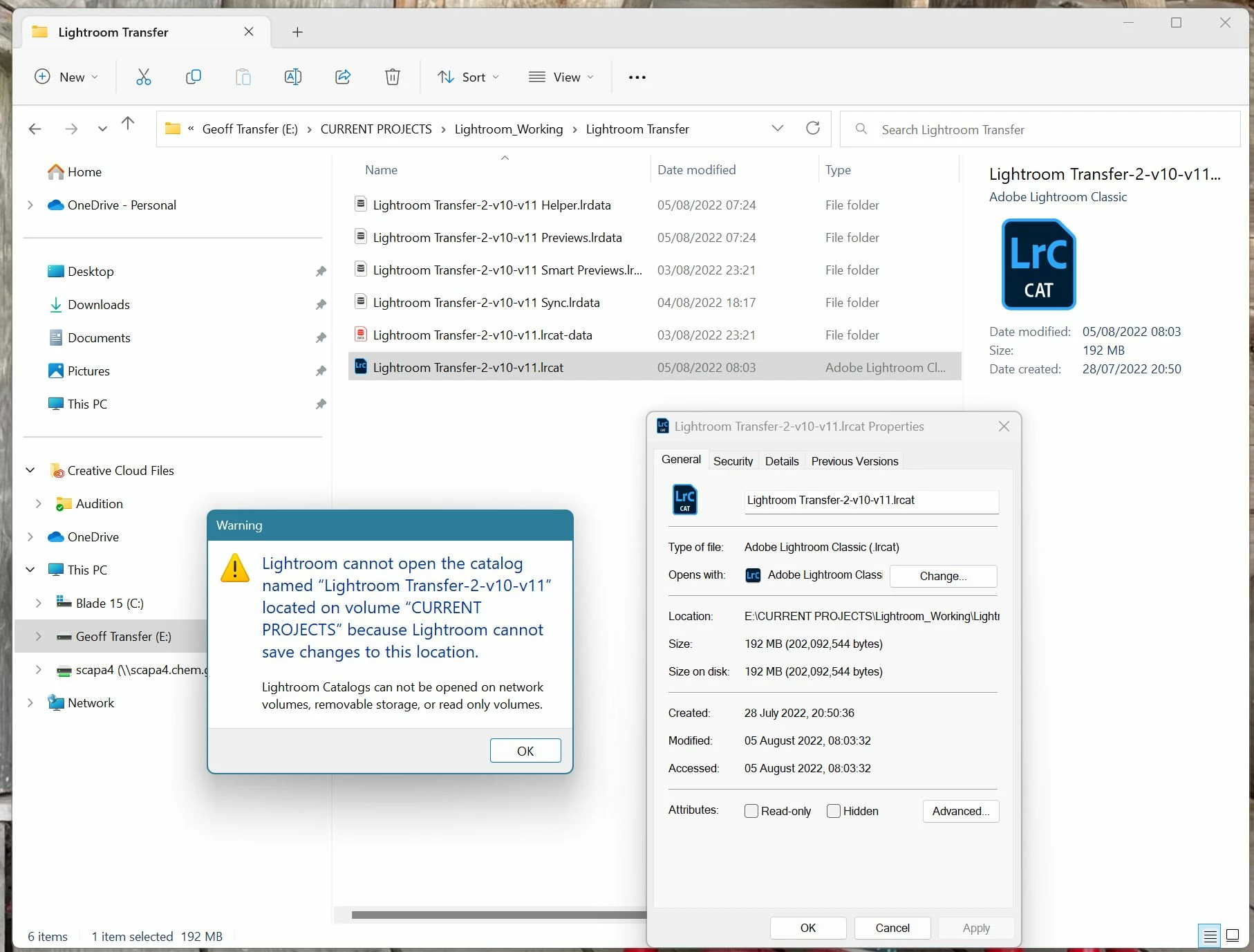This screenshot has height=952, width=1254.
Task: Select the Helper.lrdata folder
Action: click(655, 205)
